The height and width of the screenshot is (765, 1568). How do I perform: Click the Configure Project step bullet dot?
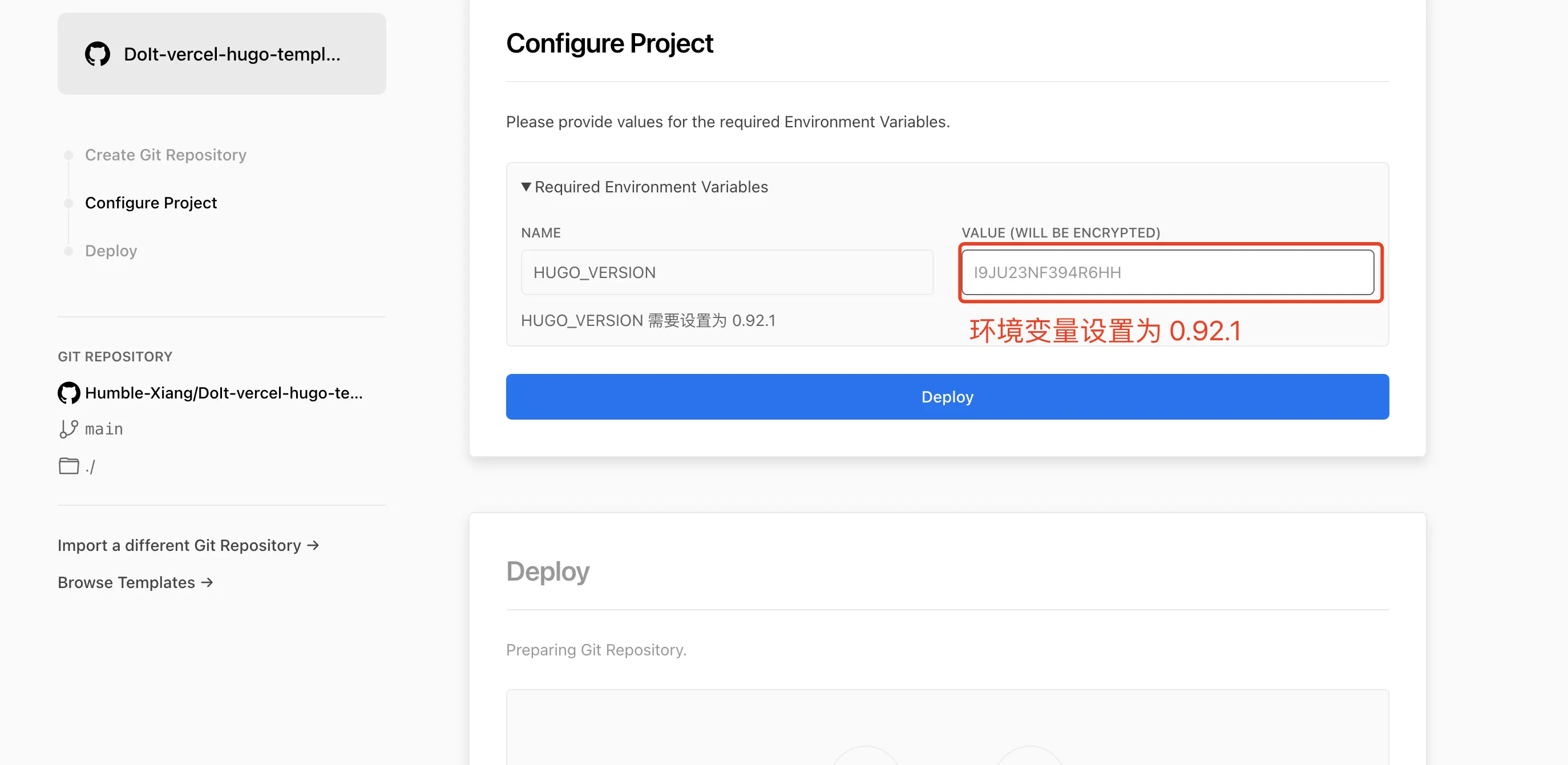pyautogui.click(x=69, y=203)
